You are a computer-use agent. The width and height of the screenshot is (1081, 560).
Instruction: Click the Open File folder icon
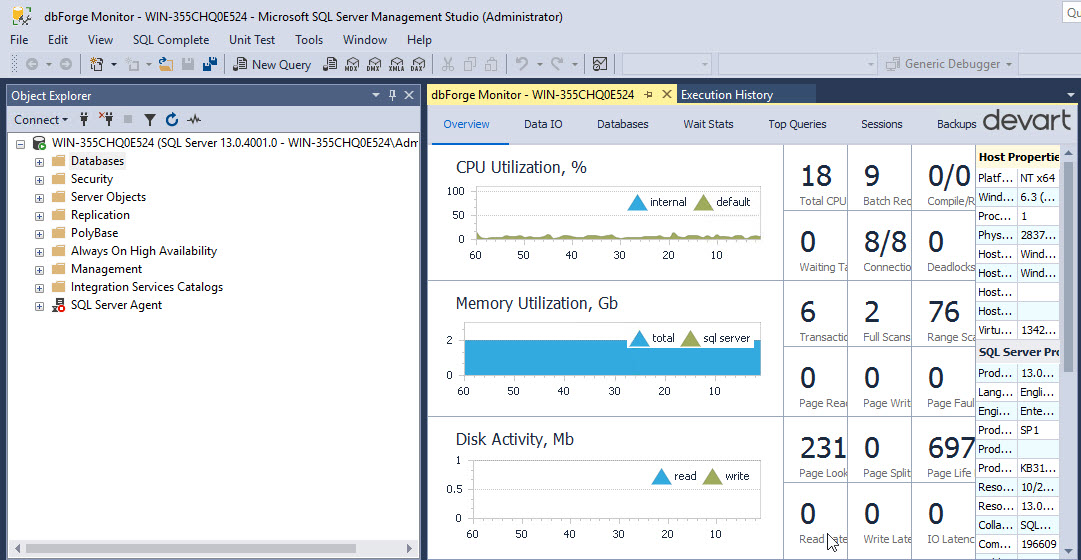[166, 65]
